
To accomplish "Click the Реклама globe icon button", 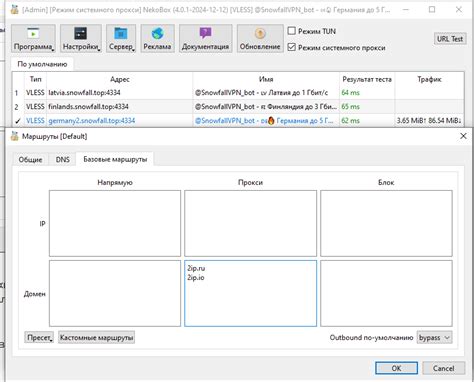I will coord(157,38).
